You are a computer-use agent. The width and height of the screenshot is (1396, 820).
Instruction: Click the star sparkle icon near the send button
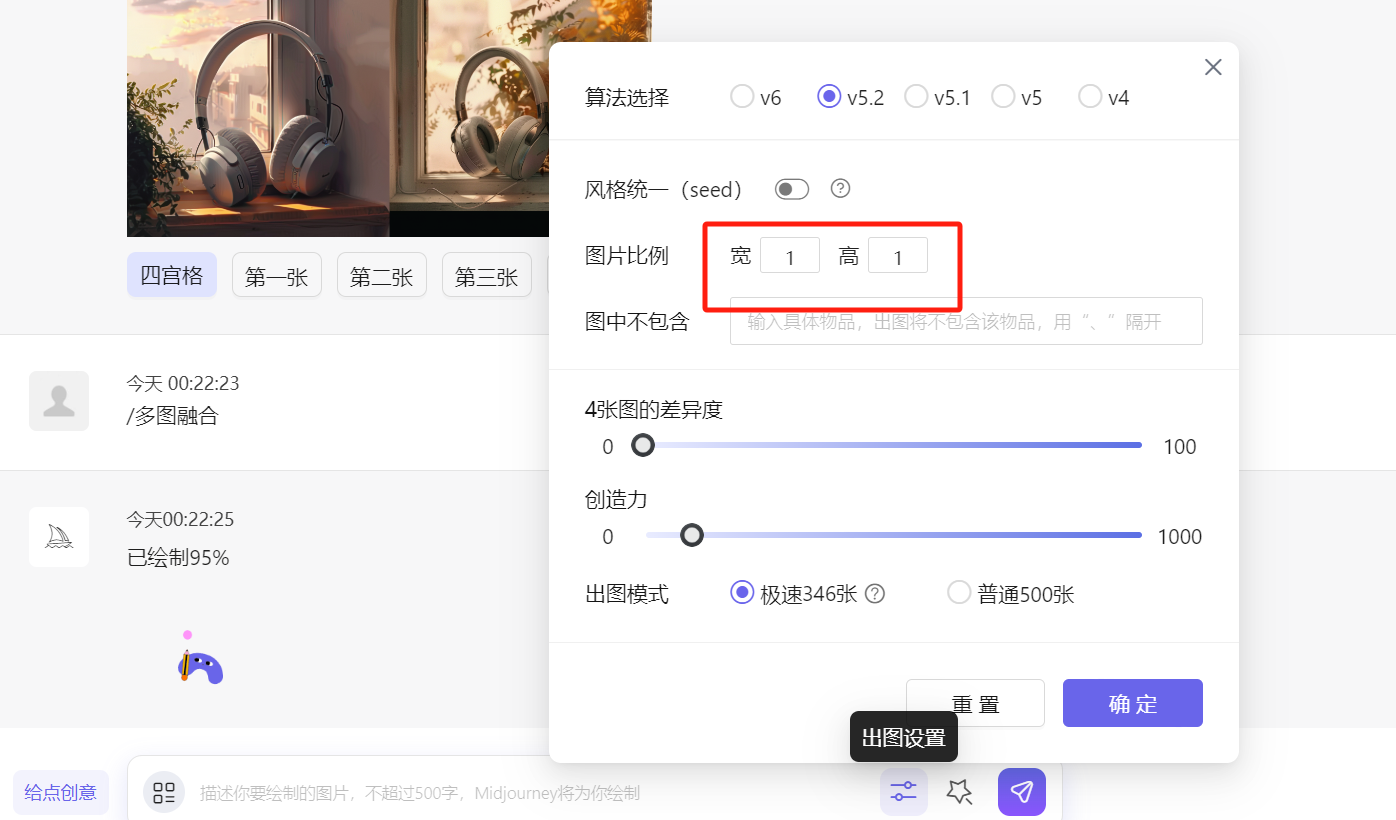pyautogui.click(x=959, y=791)
